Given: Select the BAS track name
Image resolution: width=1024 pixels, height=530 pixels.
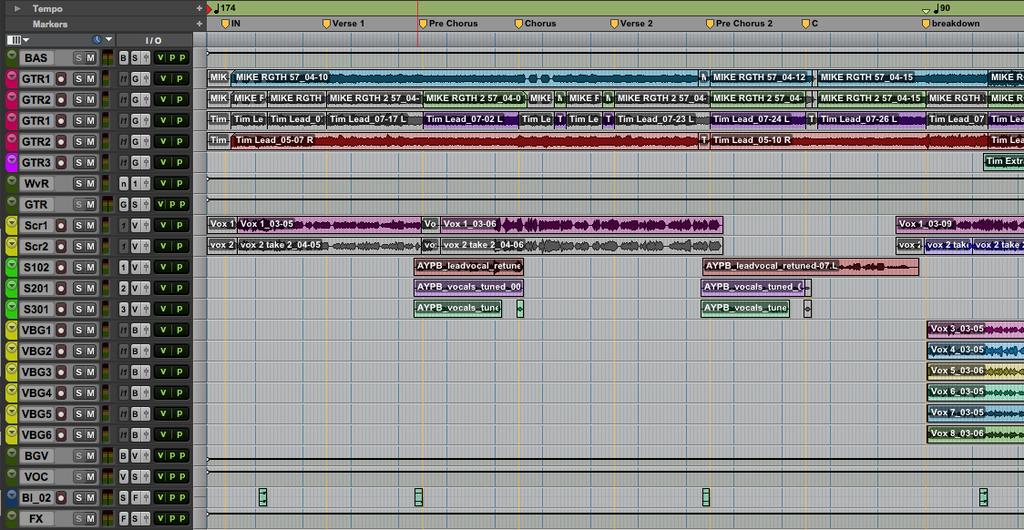Looking at the screenshot, I should [37, 58].
